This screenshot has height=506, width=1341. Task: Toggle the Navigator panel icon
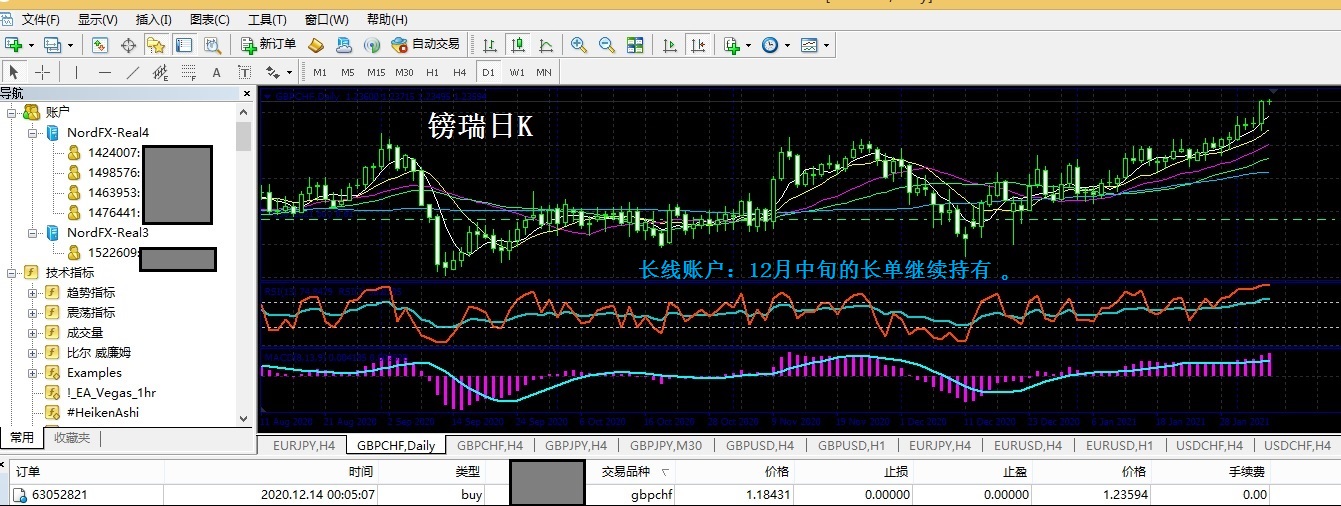[x=156, y=45]
